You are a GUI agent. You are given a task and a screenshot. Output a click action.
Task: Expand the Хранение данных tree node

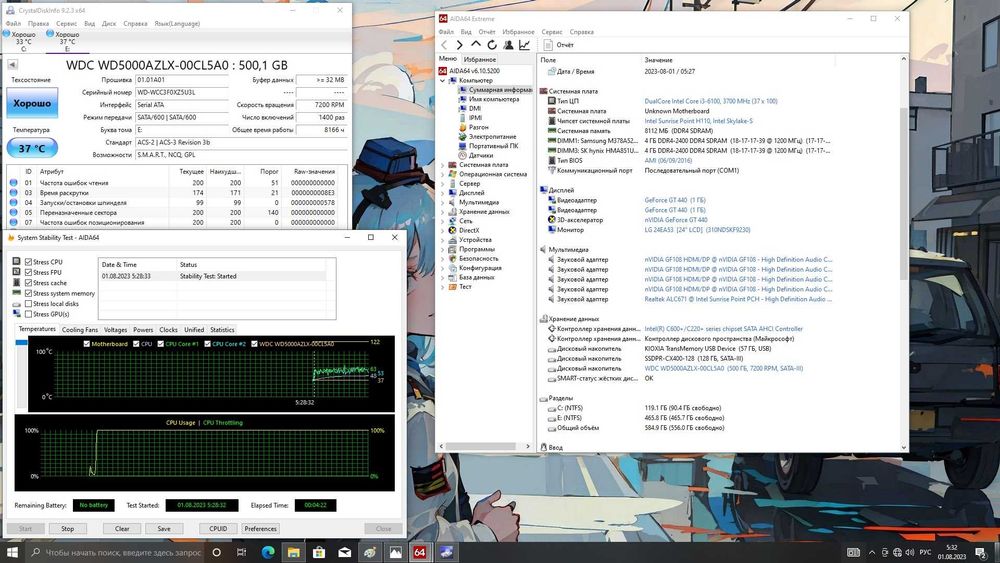[x=443, y=212]
